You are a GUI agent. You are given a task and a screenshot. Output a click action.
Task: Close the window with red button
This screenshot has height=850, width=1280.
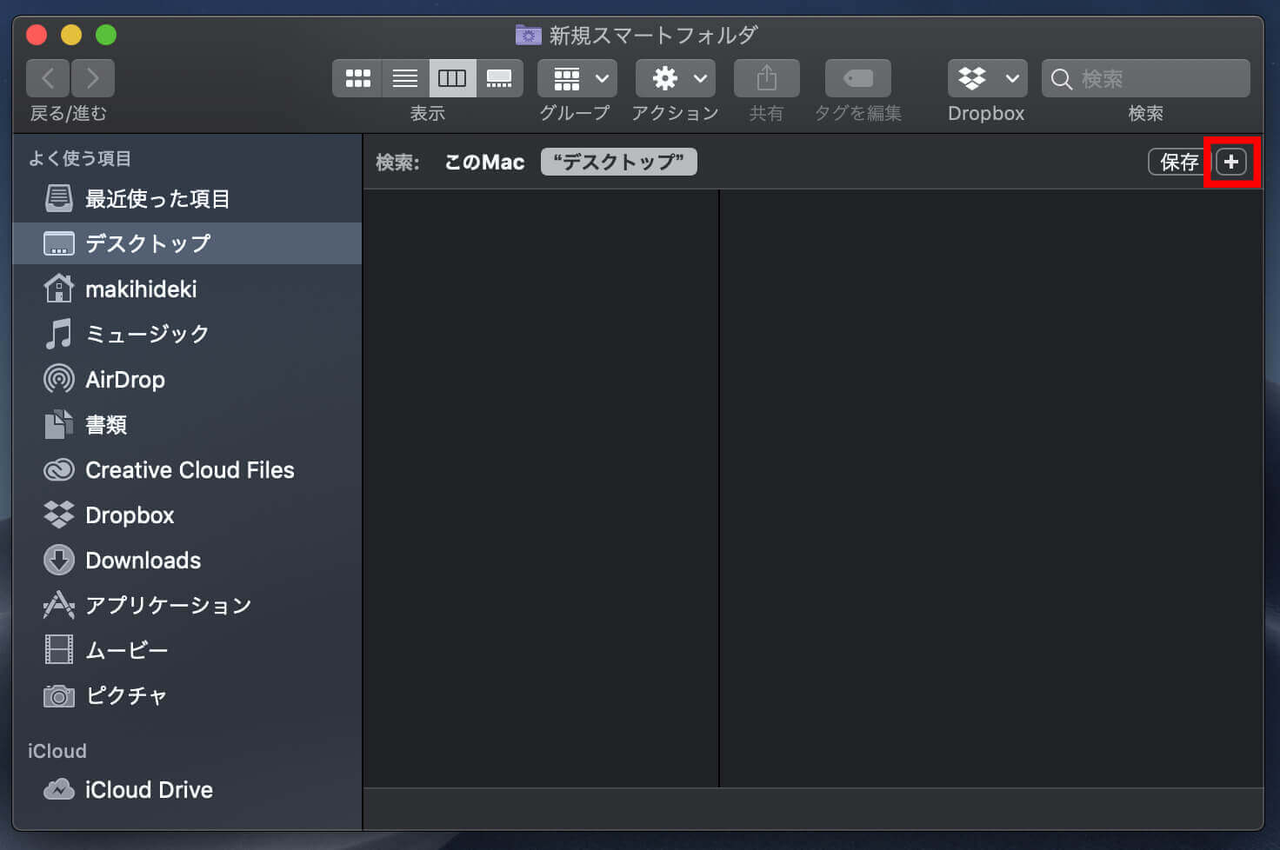[37, 35]
